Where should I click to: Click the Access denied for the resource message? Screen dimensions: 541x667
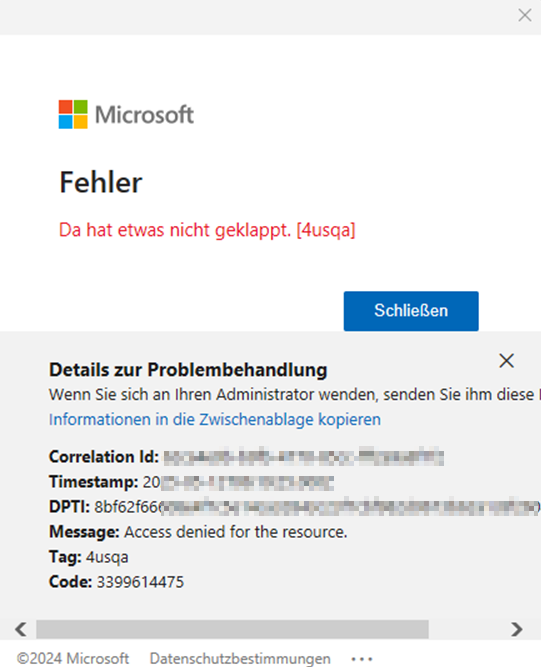pos(236,532)
